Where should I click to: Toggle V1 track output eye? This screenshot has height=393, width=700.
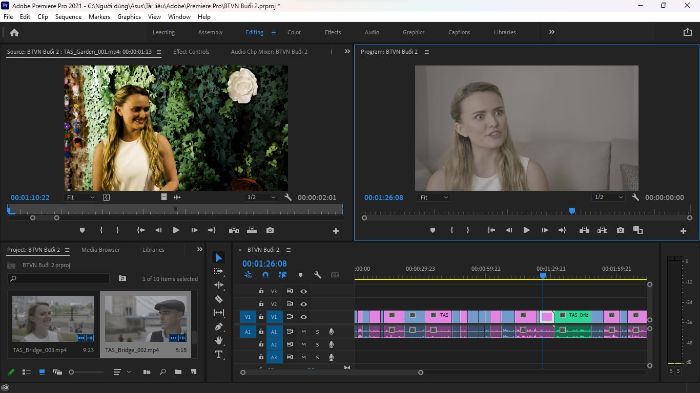304,317
